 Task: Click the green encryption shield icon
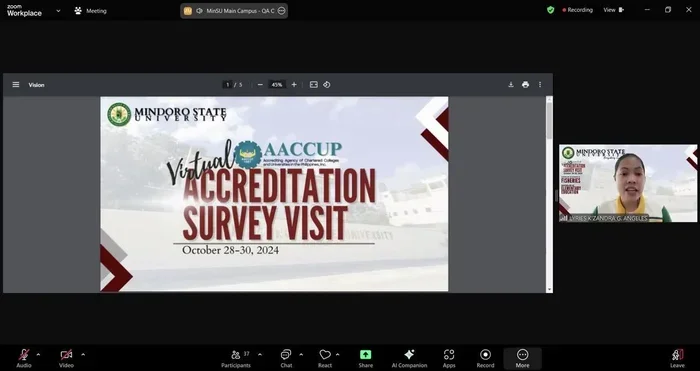tap(550, 10)
